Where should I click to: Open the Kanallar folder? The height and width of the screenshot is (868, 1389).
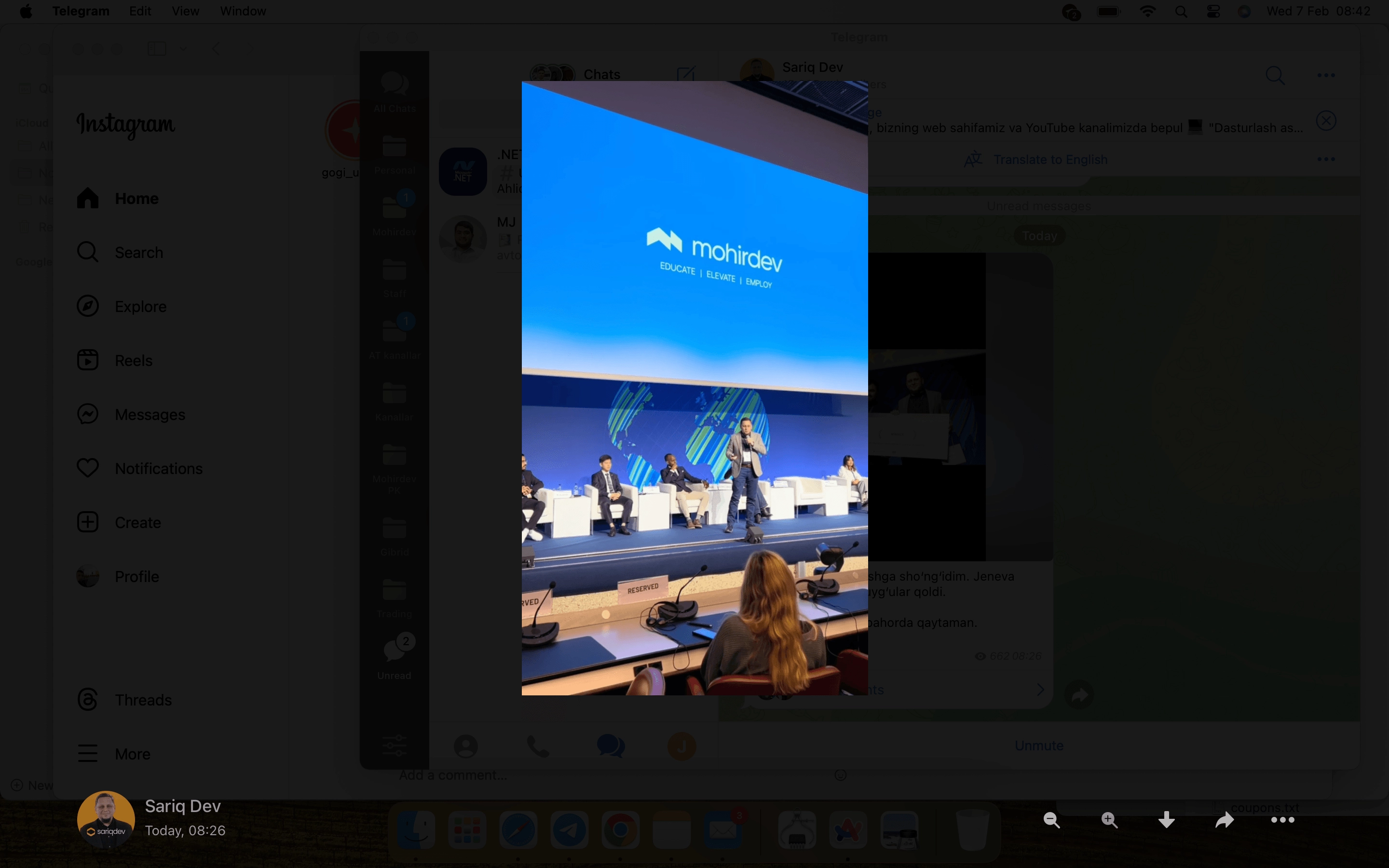coord(395,401)
